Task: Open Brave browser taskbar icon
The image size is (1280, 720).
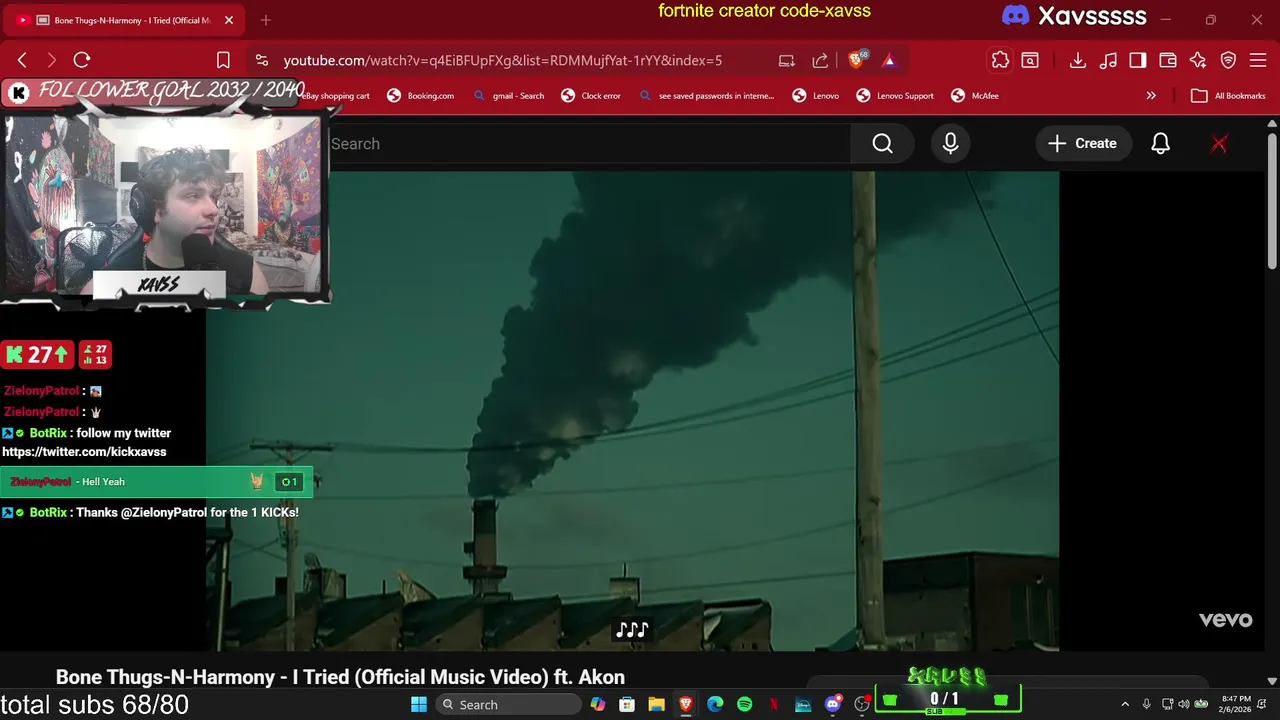Action: pos(686,704)
